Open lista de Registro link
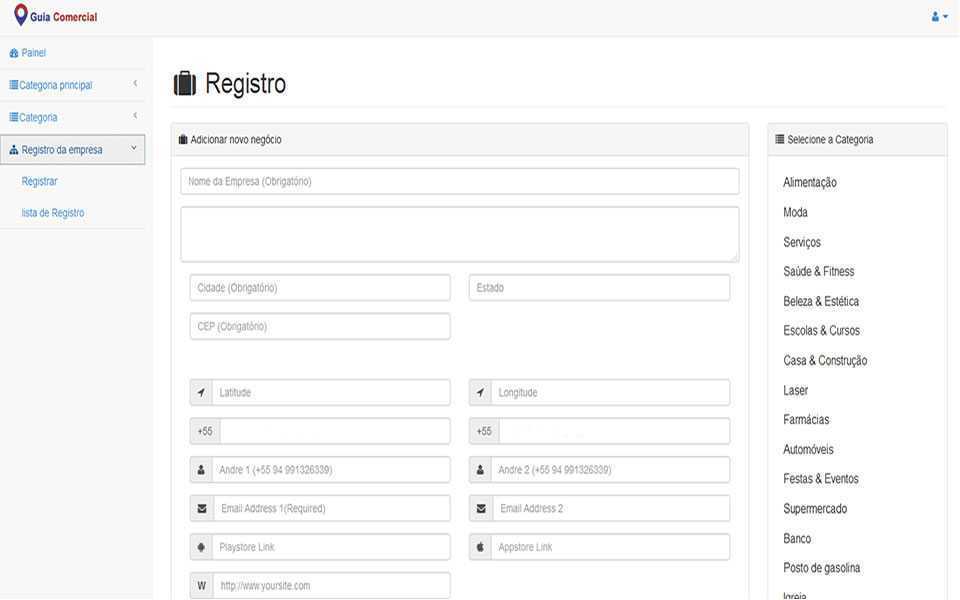 (53, 213)
